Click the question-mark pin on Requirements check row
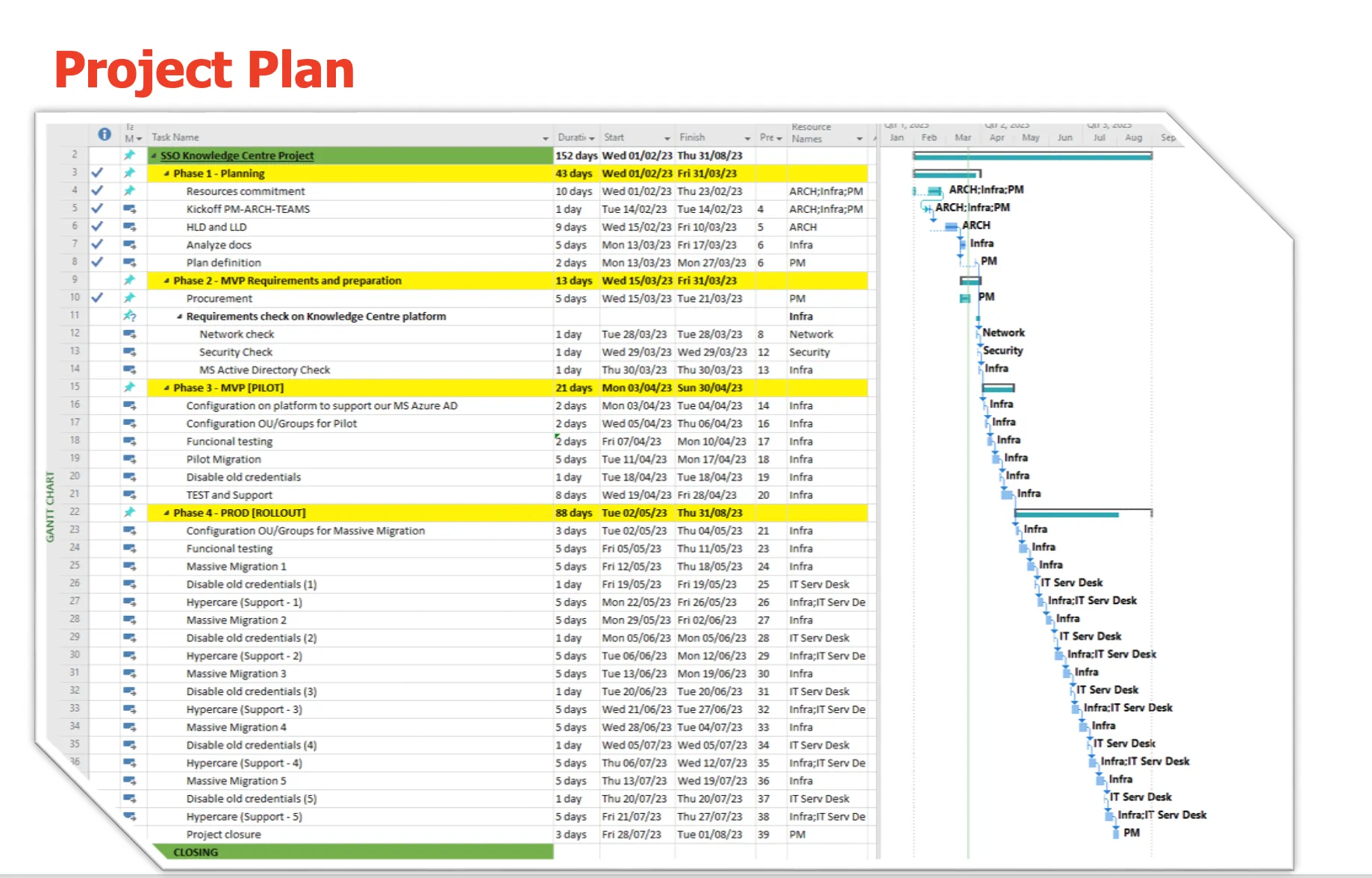Image resolution: width=1372 pixels, height=878 pixels. (x=131, y=316)
